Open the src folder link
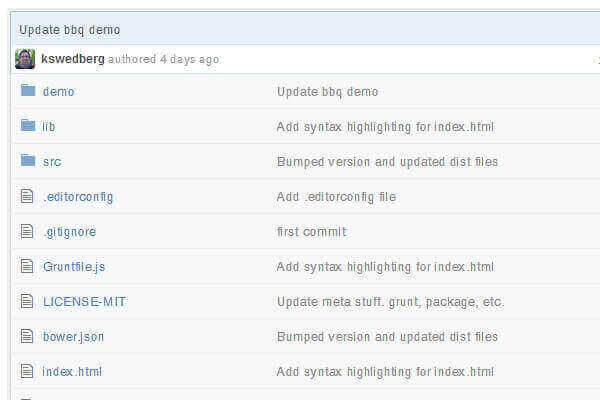 point(52,162)
